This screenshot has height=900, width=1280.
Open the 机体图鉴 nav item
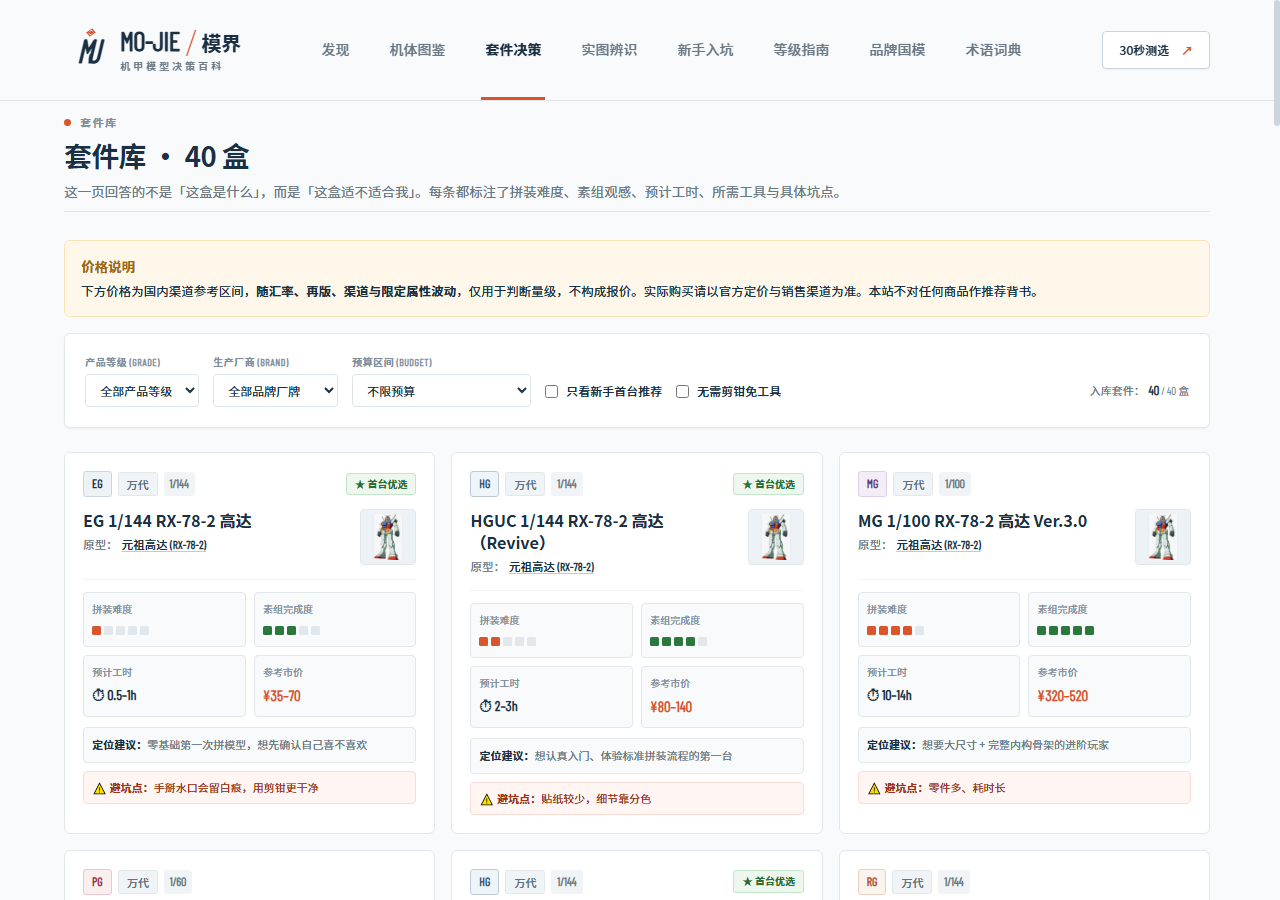(417, 50)
